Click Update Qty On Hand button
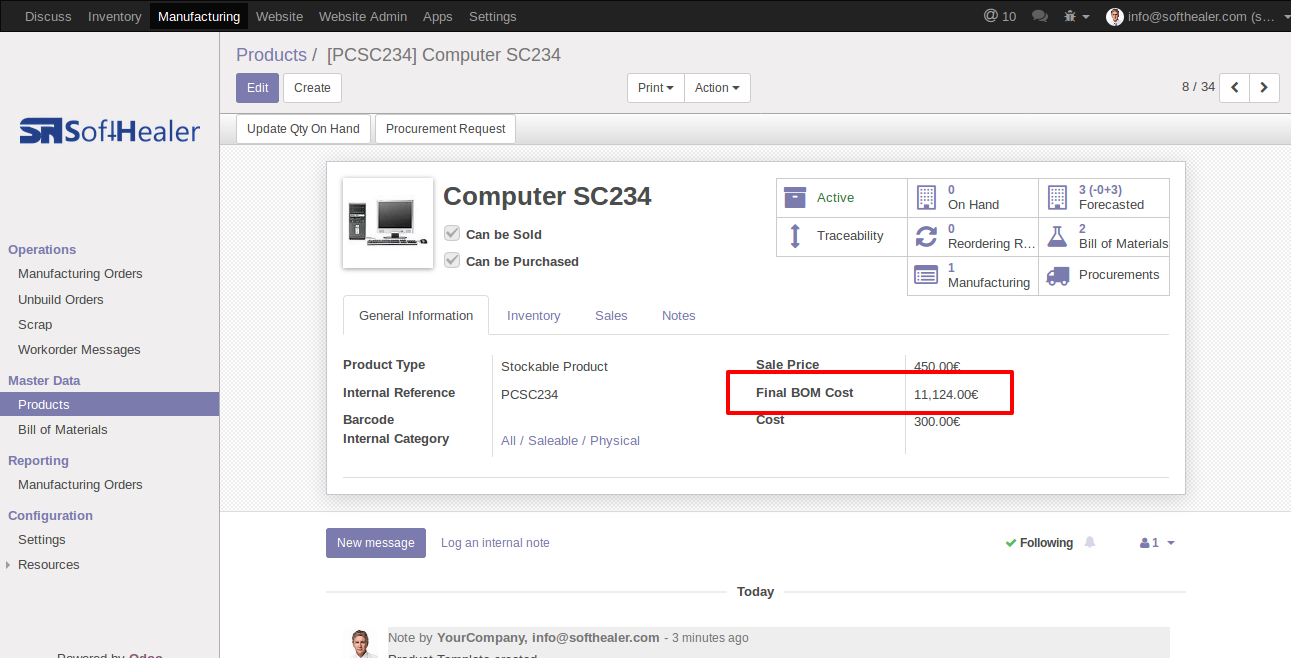Screen dimensions: 1291x658 tap(303, 129)
